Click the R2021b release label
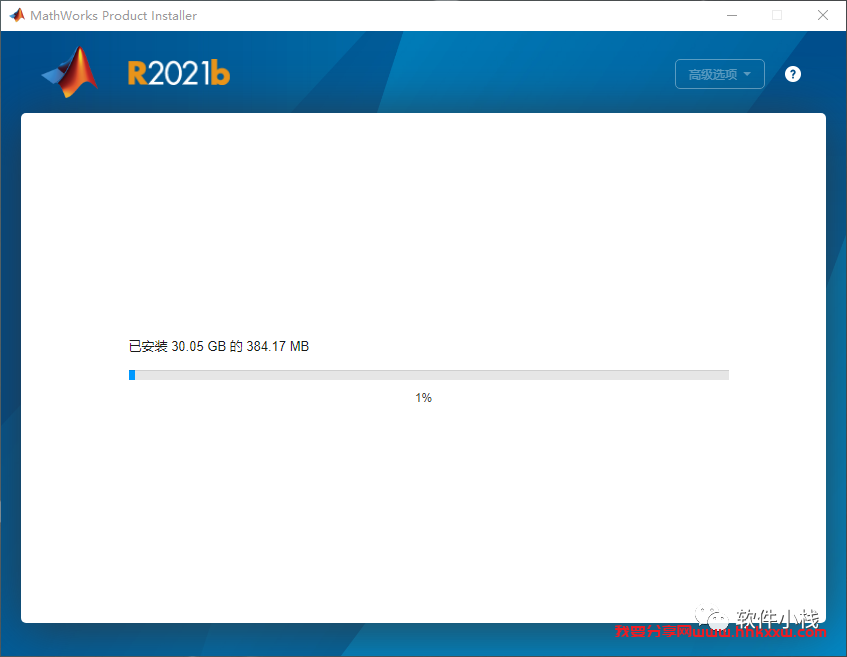Image resolution: width=847 pixels, height=657 pixels. coord(179,73)
